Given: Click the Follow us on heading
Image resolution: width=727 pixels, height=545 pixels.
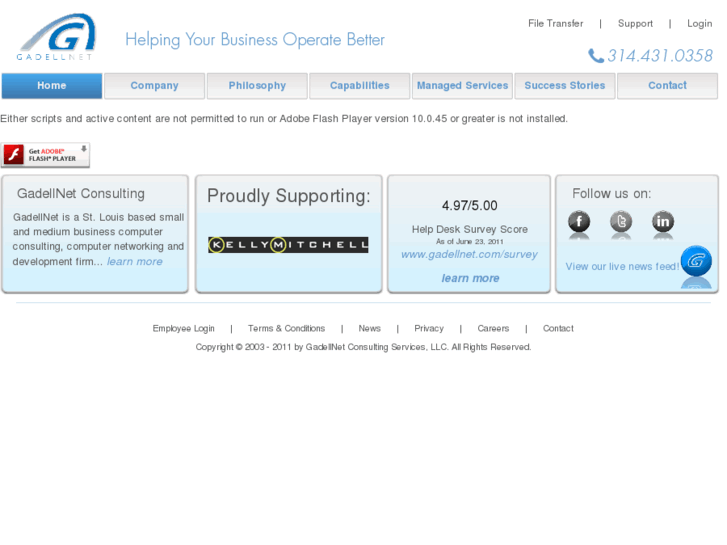Looking at the screenshot, I should click(x=612, y=193).
